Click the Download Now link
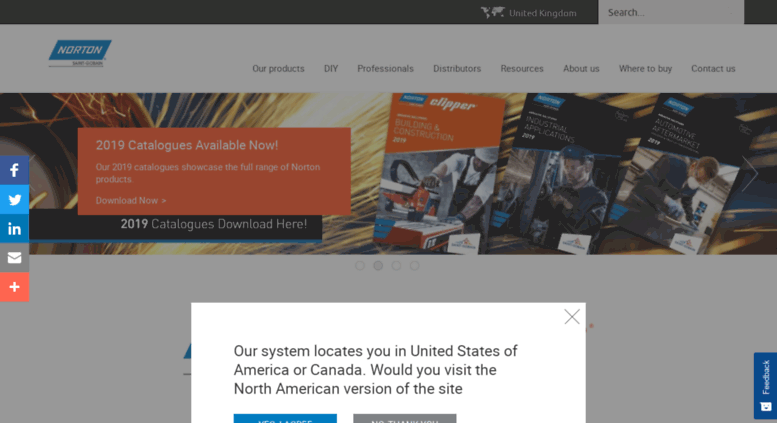Image resolution: width=777 pixels, height=423 pixels. click(x=131, y=201)
